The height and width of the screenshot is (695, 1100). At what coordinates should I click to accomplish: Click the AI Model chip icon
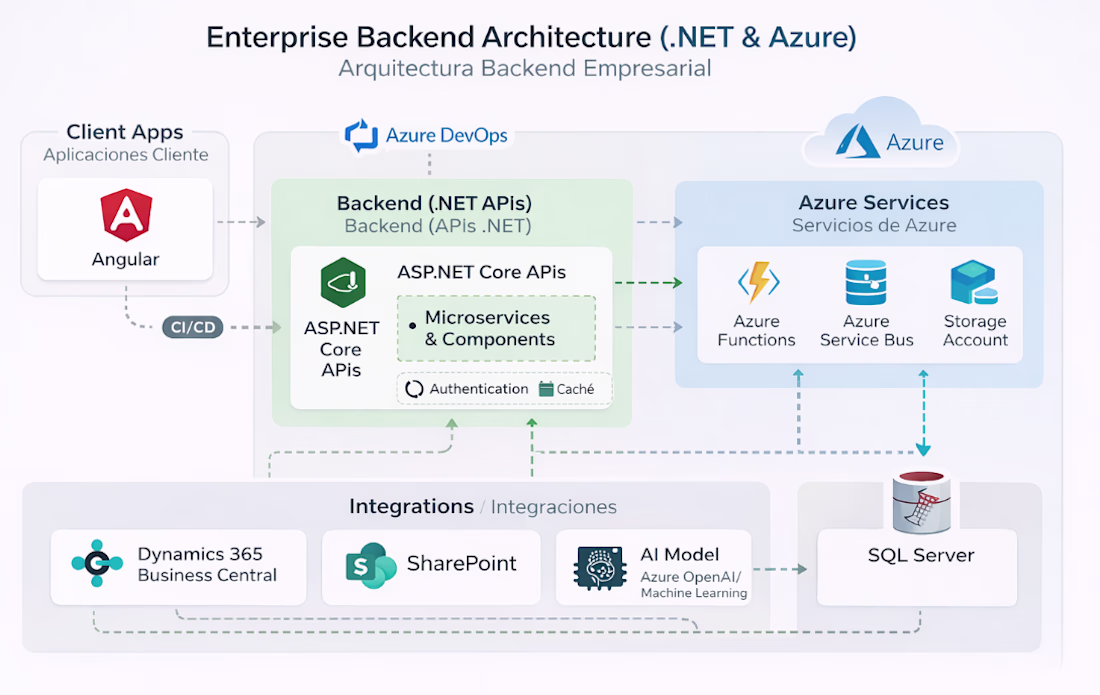[x=600, y=568]
